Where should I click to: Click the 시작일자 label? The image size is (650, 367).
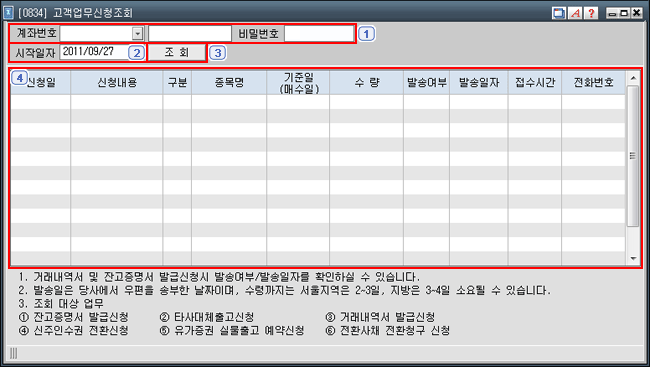click(x=35, y=53)
